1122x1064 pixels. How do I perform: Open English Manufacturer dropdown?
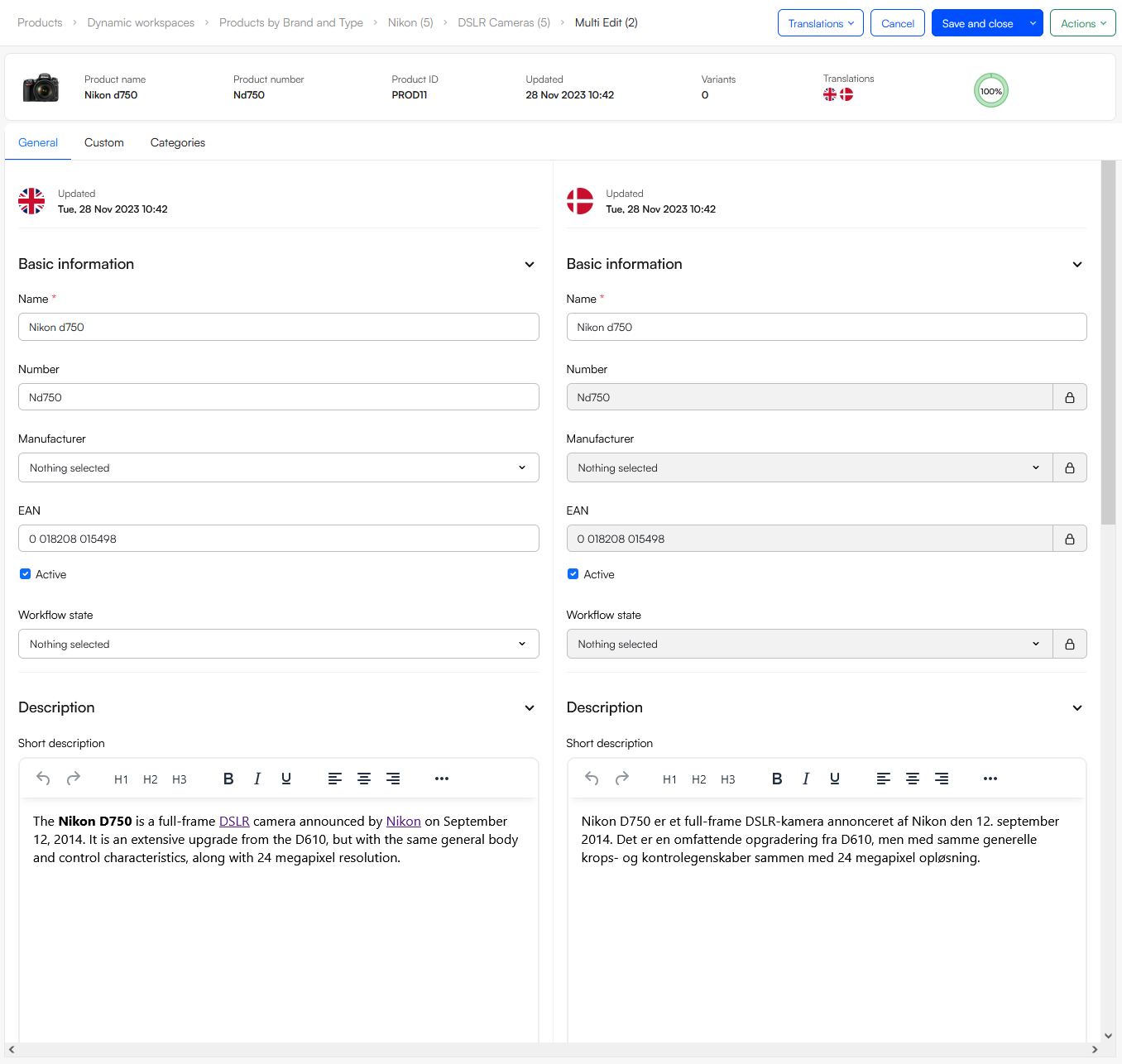tap(279, 467)
